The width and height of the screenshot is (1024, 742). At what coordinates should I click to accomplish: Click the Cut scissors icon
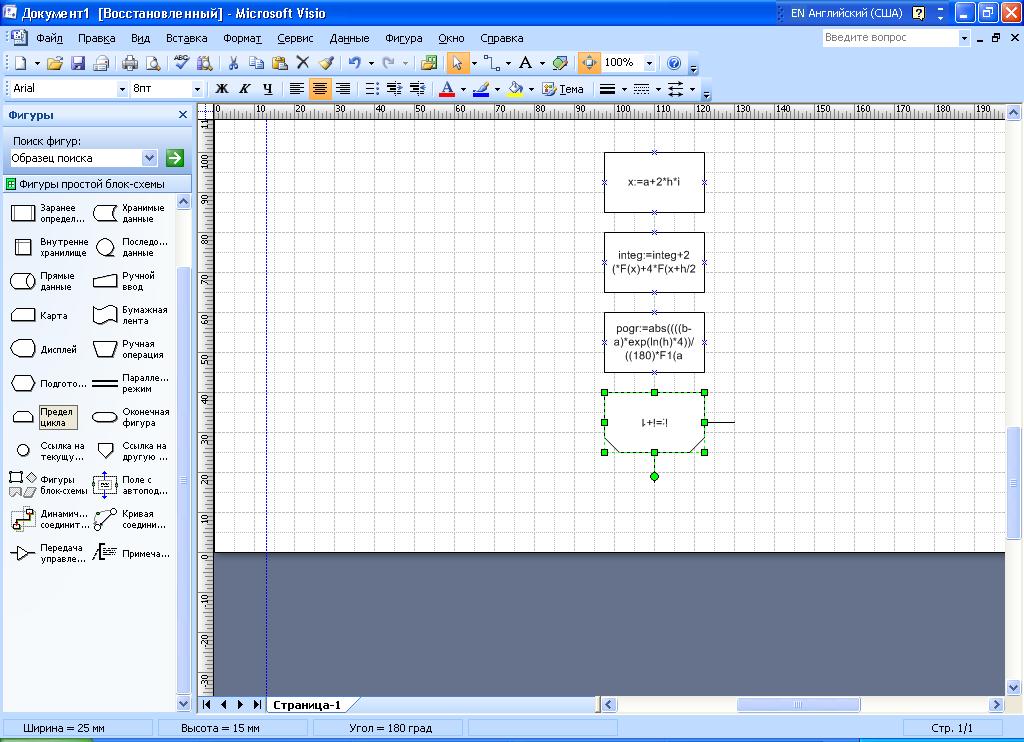point(232,63)
